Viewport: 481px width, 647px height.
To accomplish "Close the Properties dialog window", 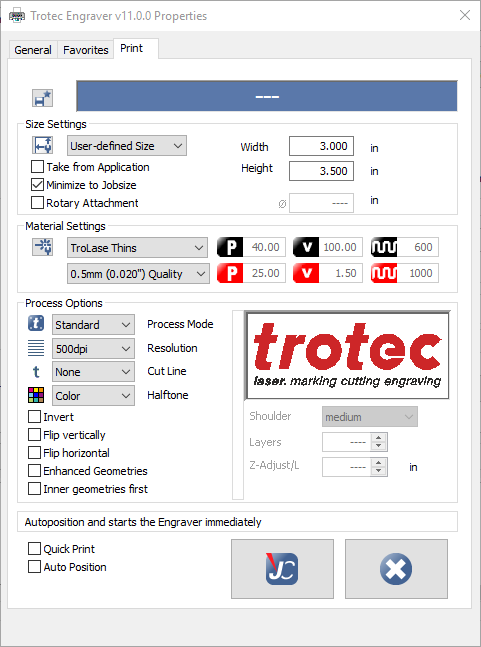I will (465, 15).
